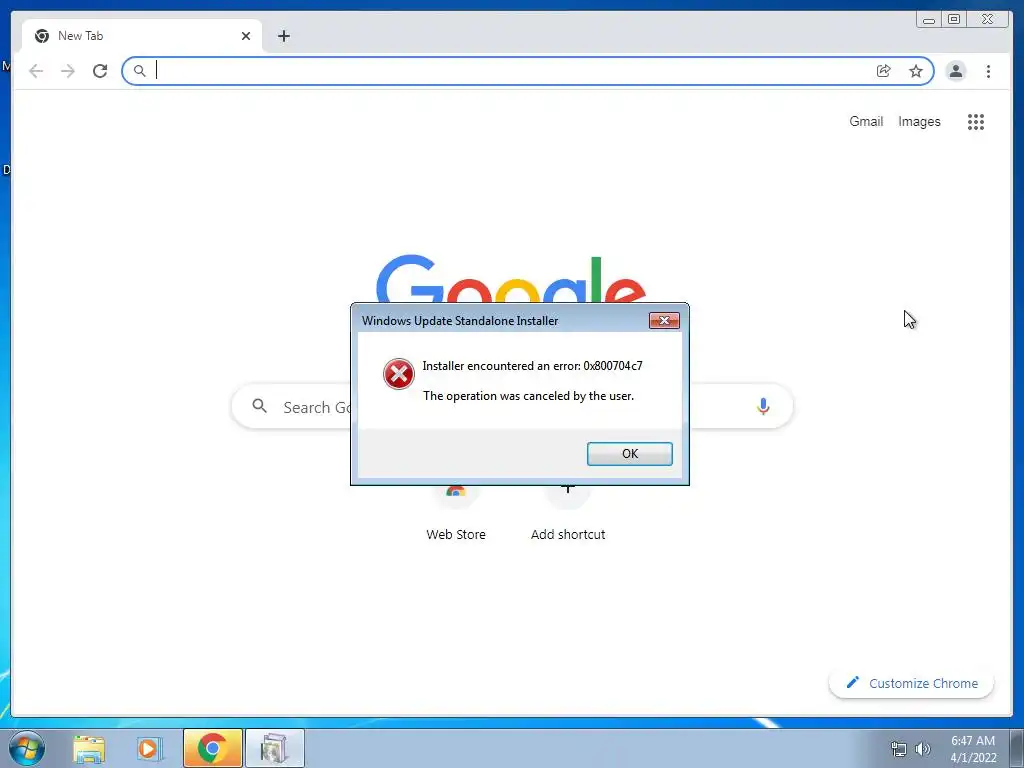Image resolution: width=1024 pixels, height=768 pixels.
Task: Click the share page icon in address bar
Action: click(884, 71)
